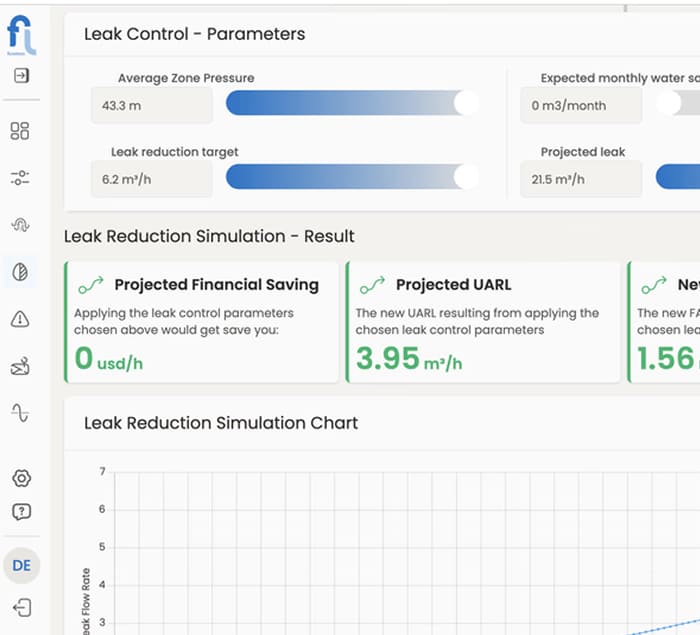Click the app logo in the sidebar
Screen dimensions: 700x635
click(21, 35)
